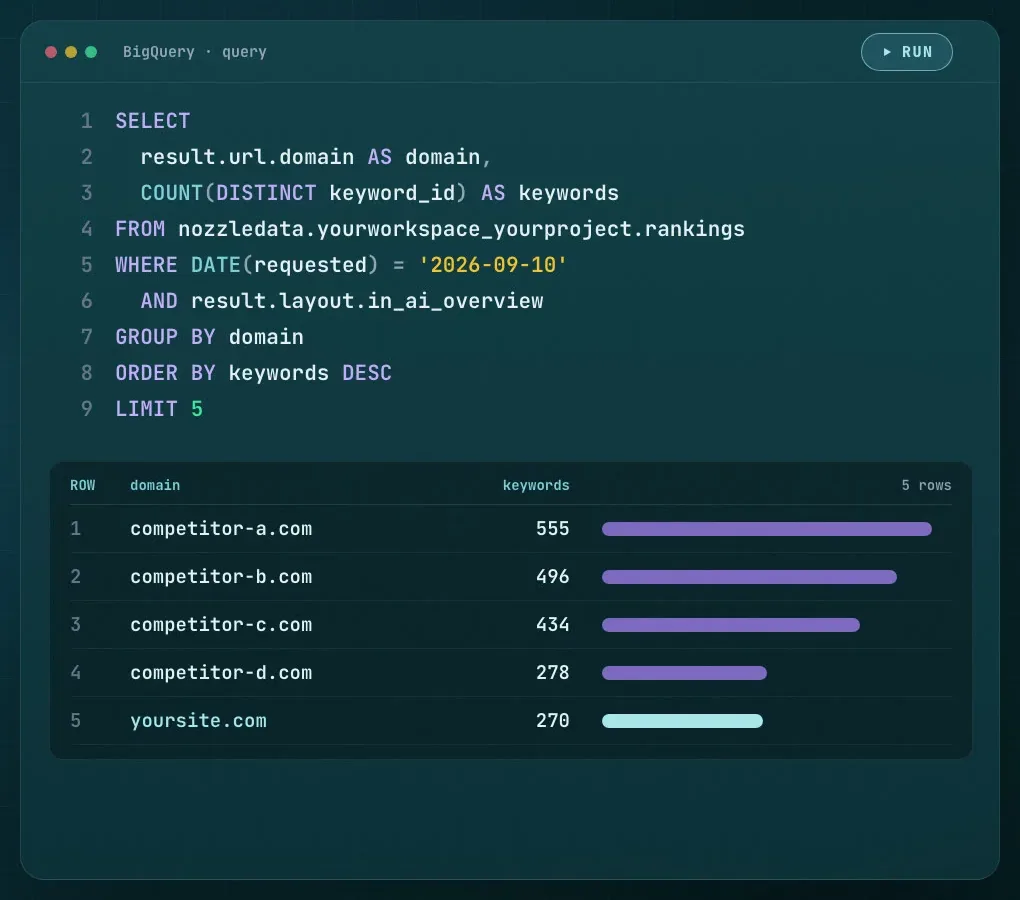Click the SELECT keyword on line 1
The width and height of the screenshot is (1020, 900).
point(153,121)
